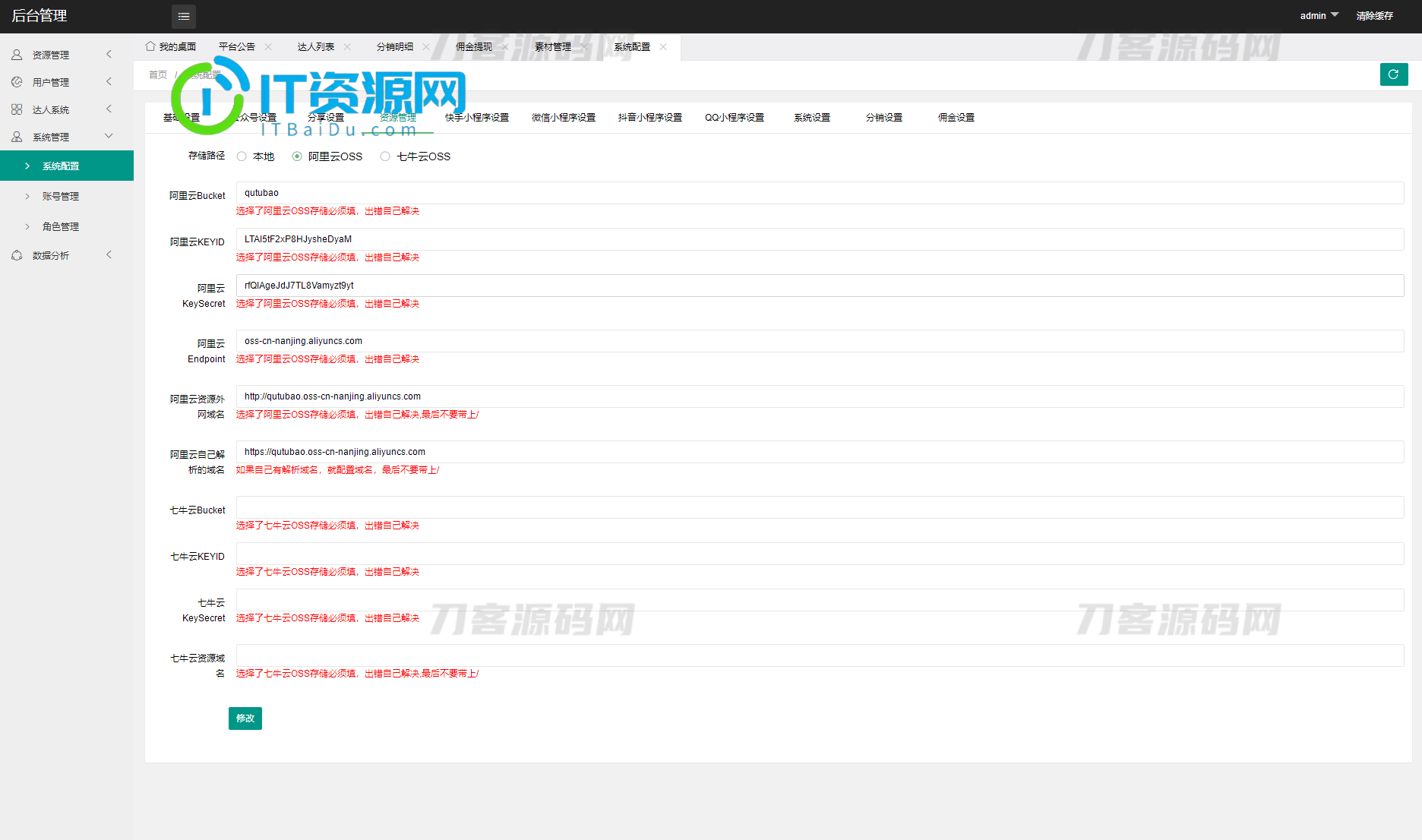Focus the 阿里云KEYID input field

point(820,239)
